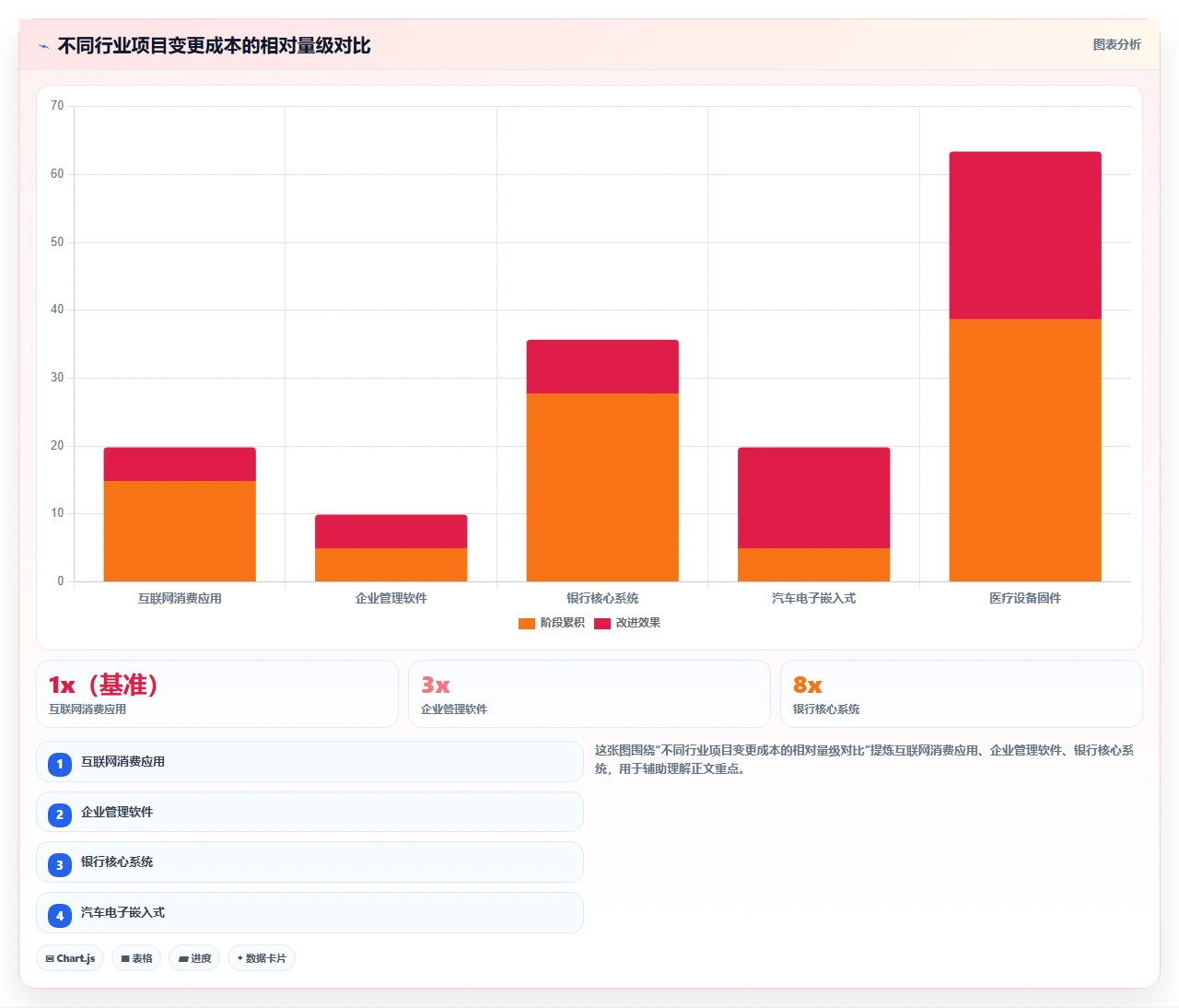Toggle 阶段累积 legend series visibility

coord(552,623)
